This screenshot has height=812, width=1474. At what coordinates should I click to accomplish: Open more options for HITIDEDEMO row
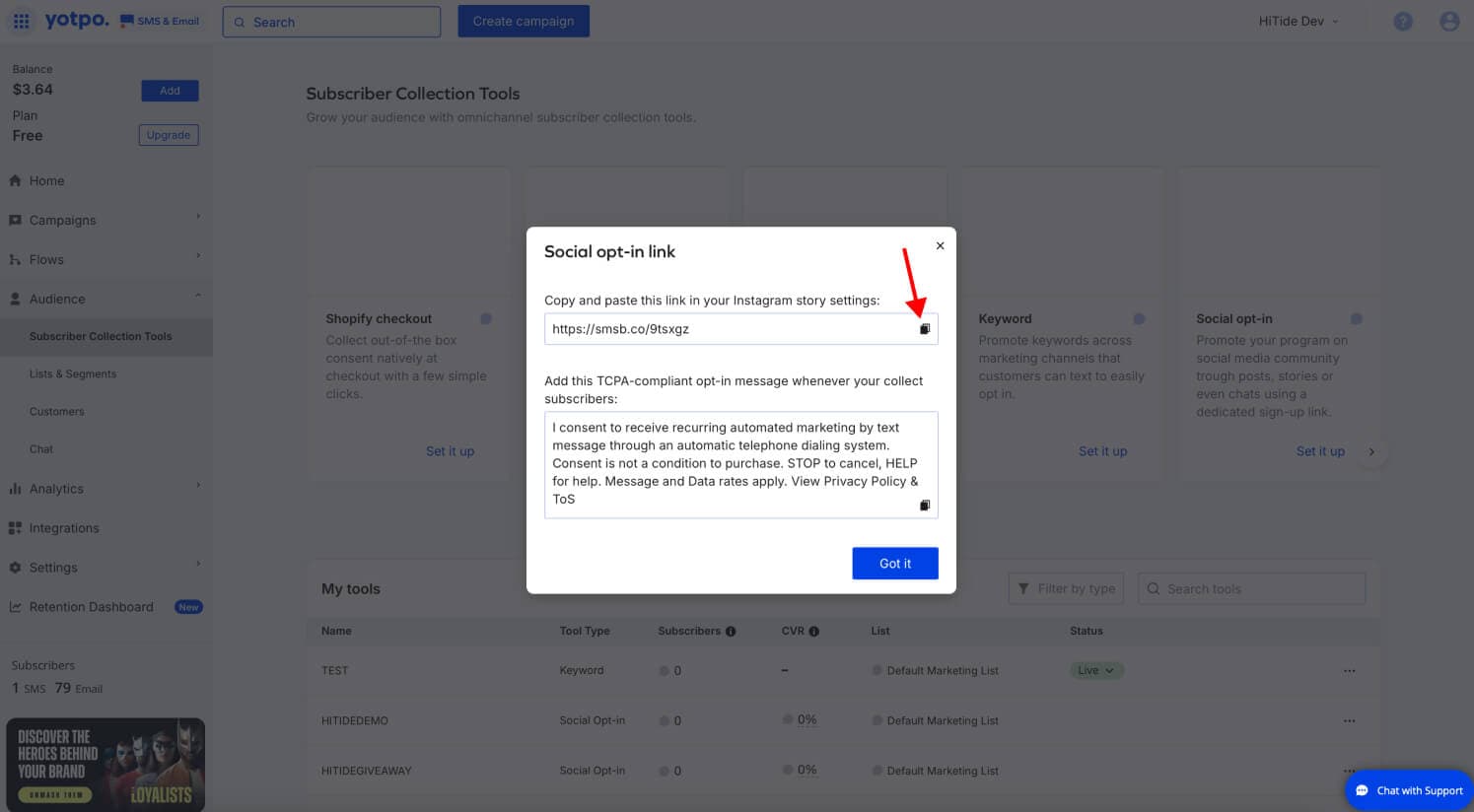[x=1349, y=721]
